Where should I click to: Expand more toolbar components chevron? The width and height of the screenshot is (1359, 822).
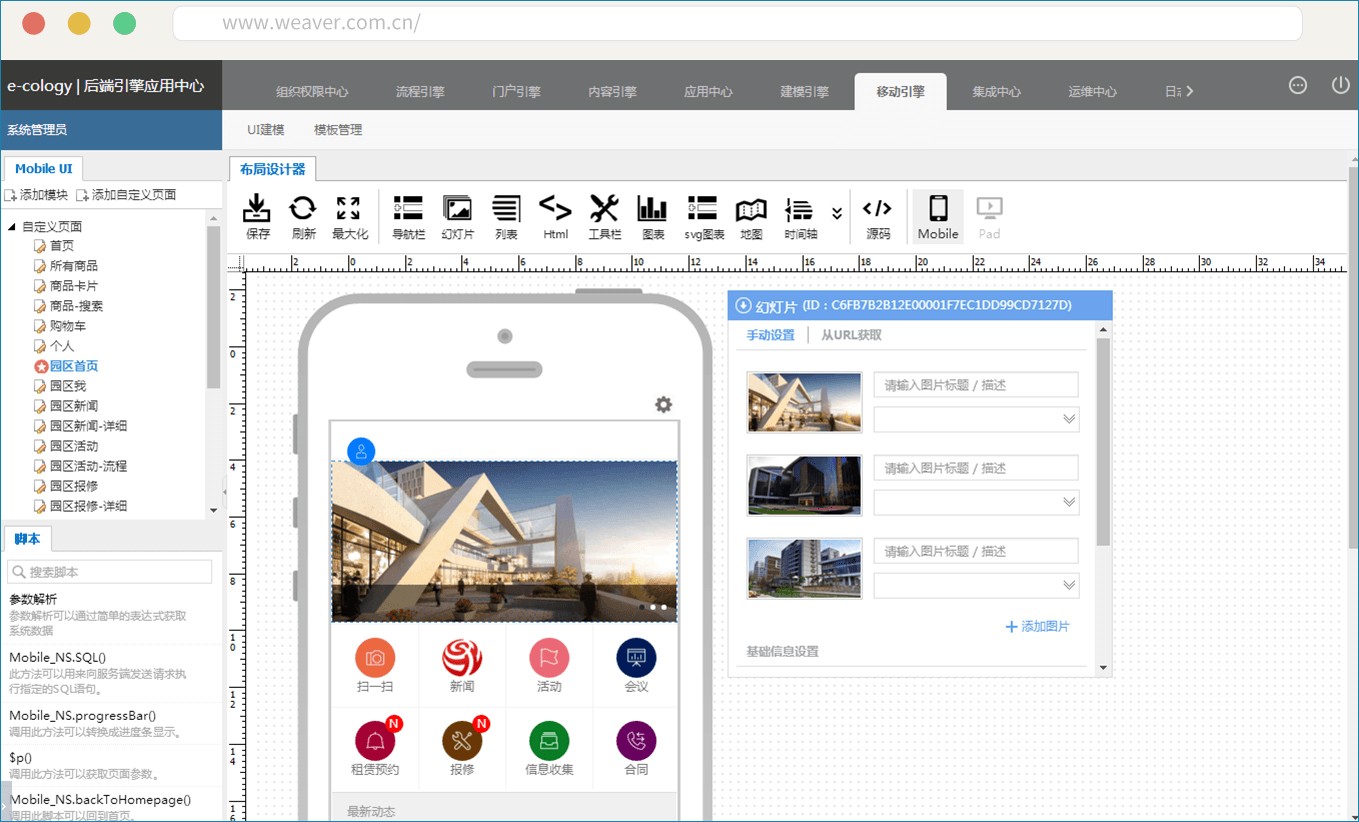point(837,213)
